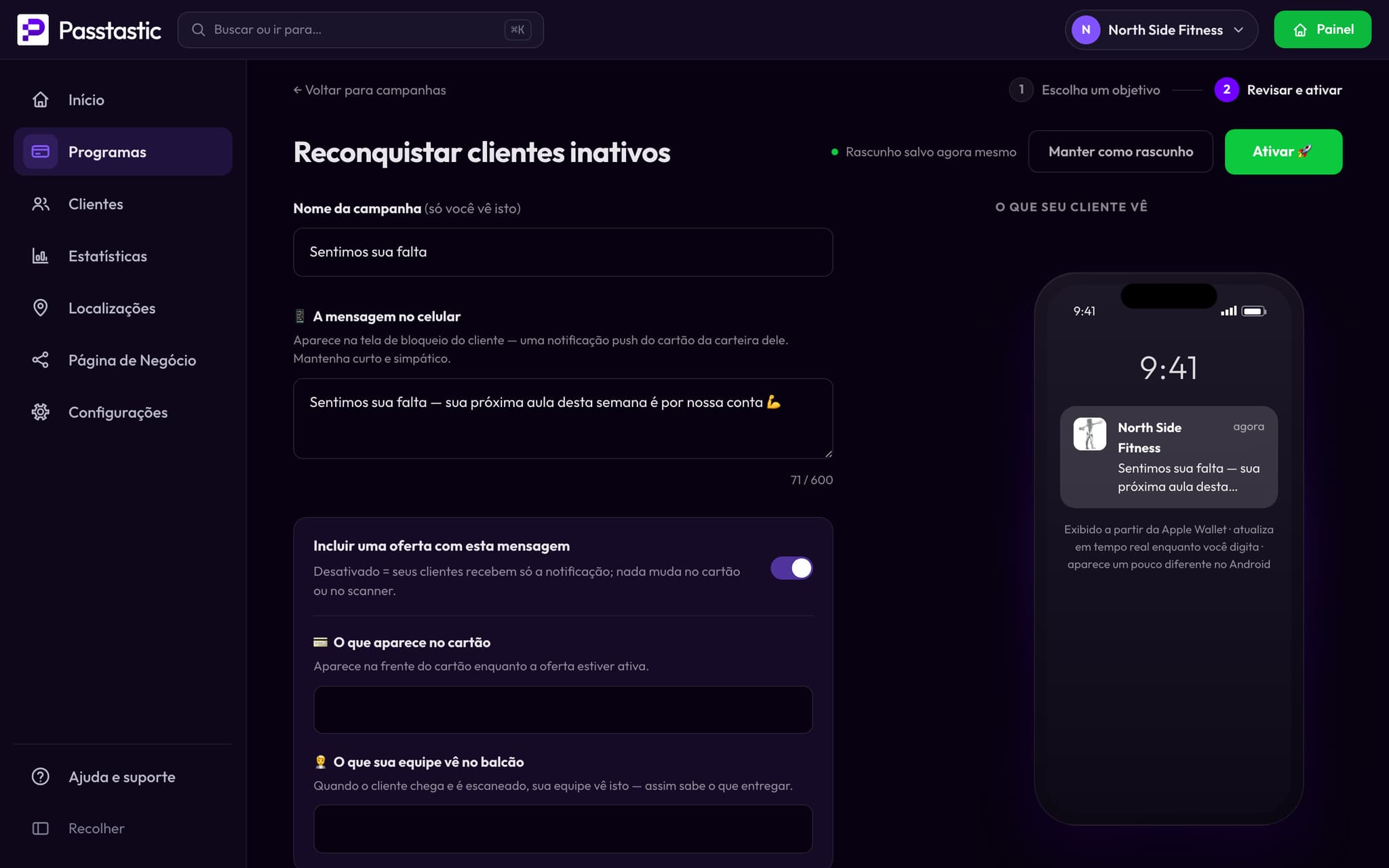Click the search magnifier icon

(198, 30)
